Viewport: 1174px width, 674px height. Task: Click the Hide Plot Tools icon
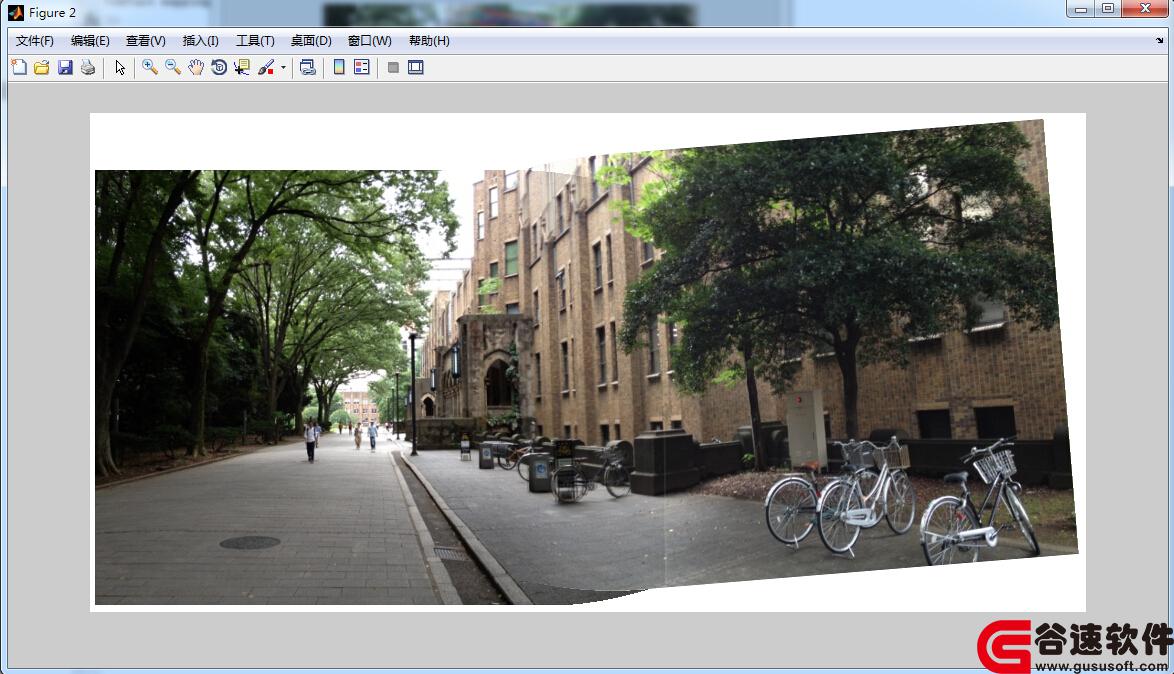point(393,67)
